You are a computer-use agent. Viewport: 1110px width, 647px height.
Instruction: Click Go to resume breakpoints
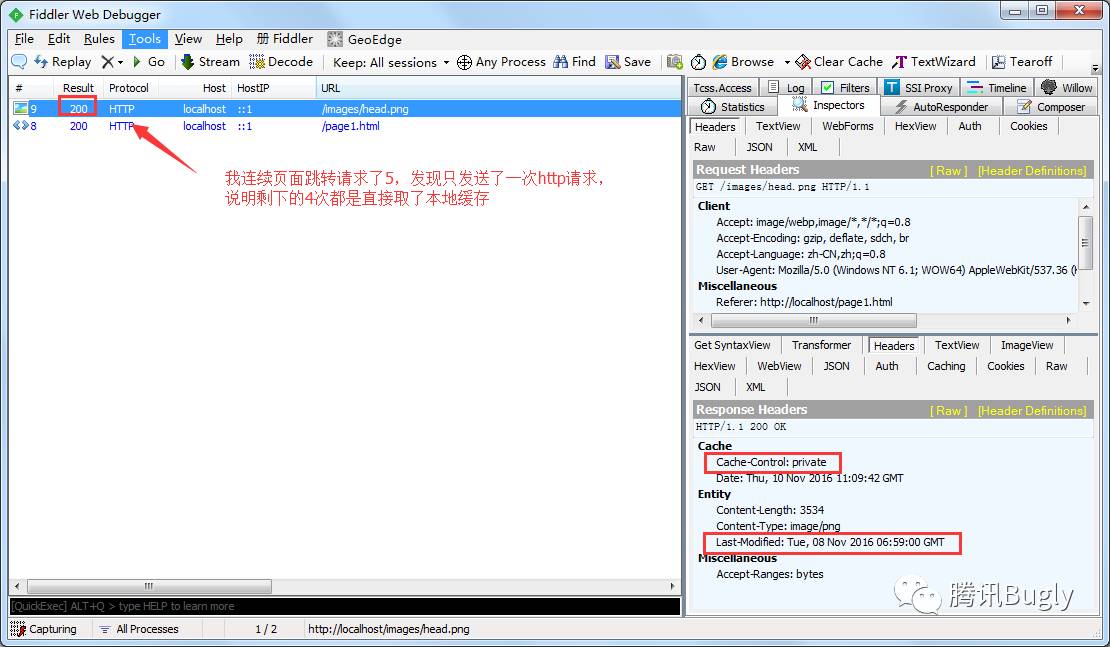(x=149, y=62)
